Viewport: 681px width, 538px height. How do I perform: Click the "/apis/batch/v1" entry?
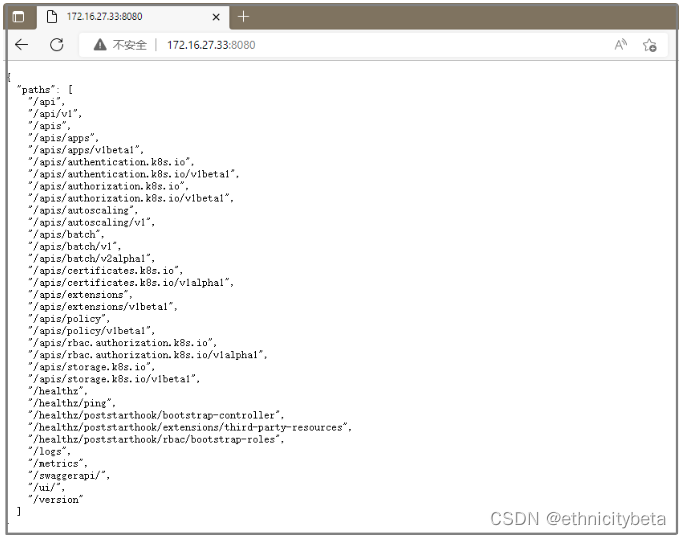point(75,247)
